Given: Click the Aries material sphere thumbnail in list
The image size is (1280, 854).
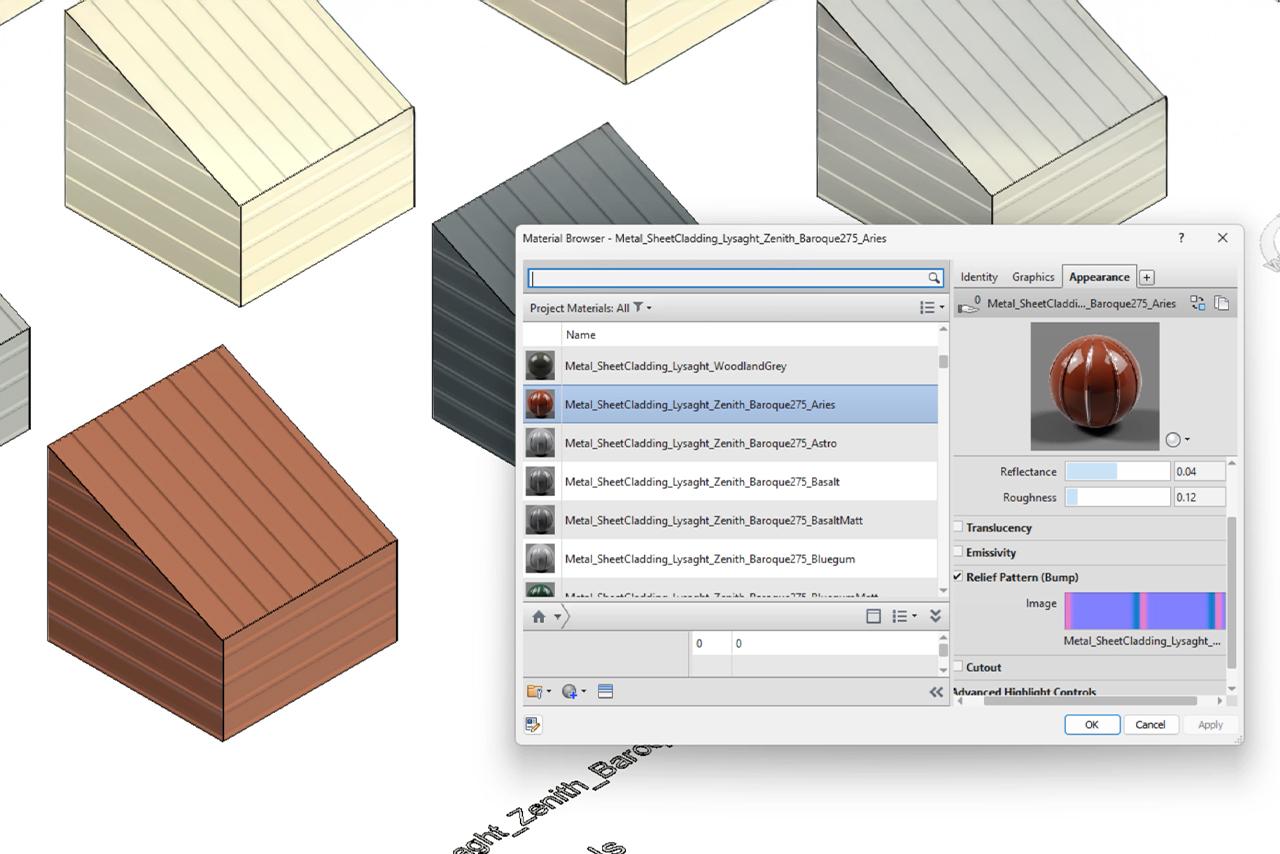Looking at the screenshot, I should coord(540,404).
